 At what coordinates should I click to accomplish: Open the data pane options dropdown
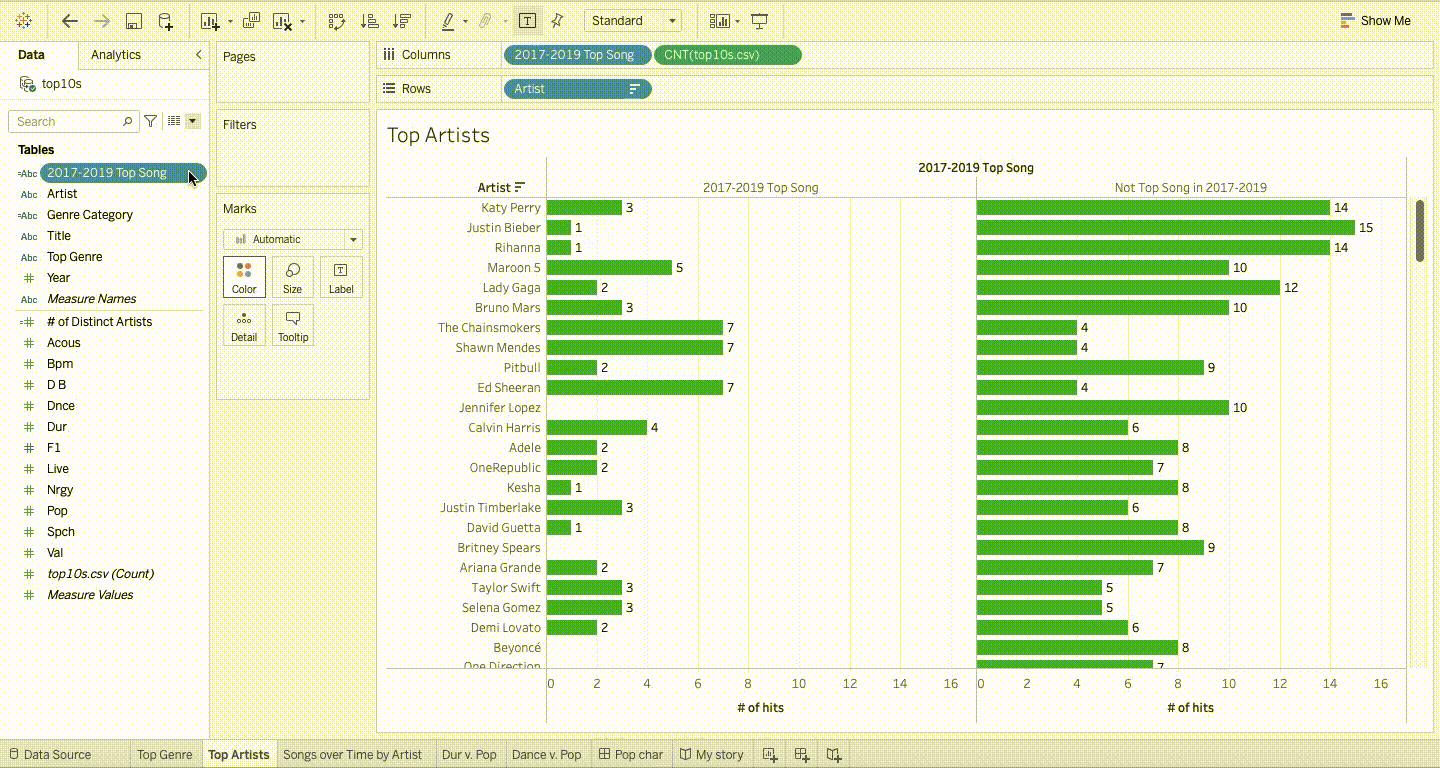193,121
